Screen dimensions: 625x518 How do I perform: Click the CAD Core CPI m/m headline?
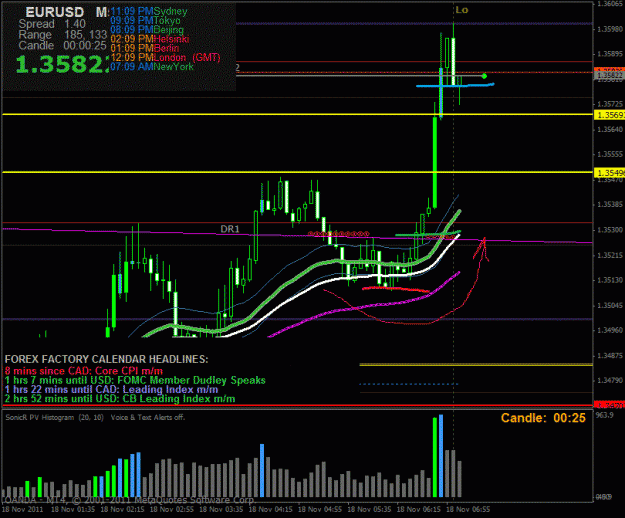[x=84, y=371]
